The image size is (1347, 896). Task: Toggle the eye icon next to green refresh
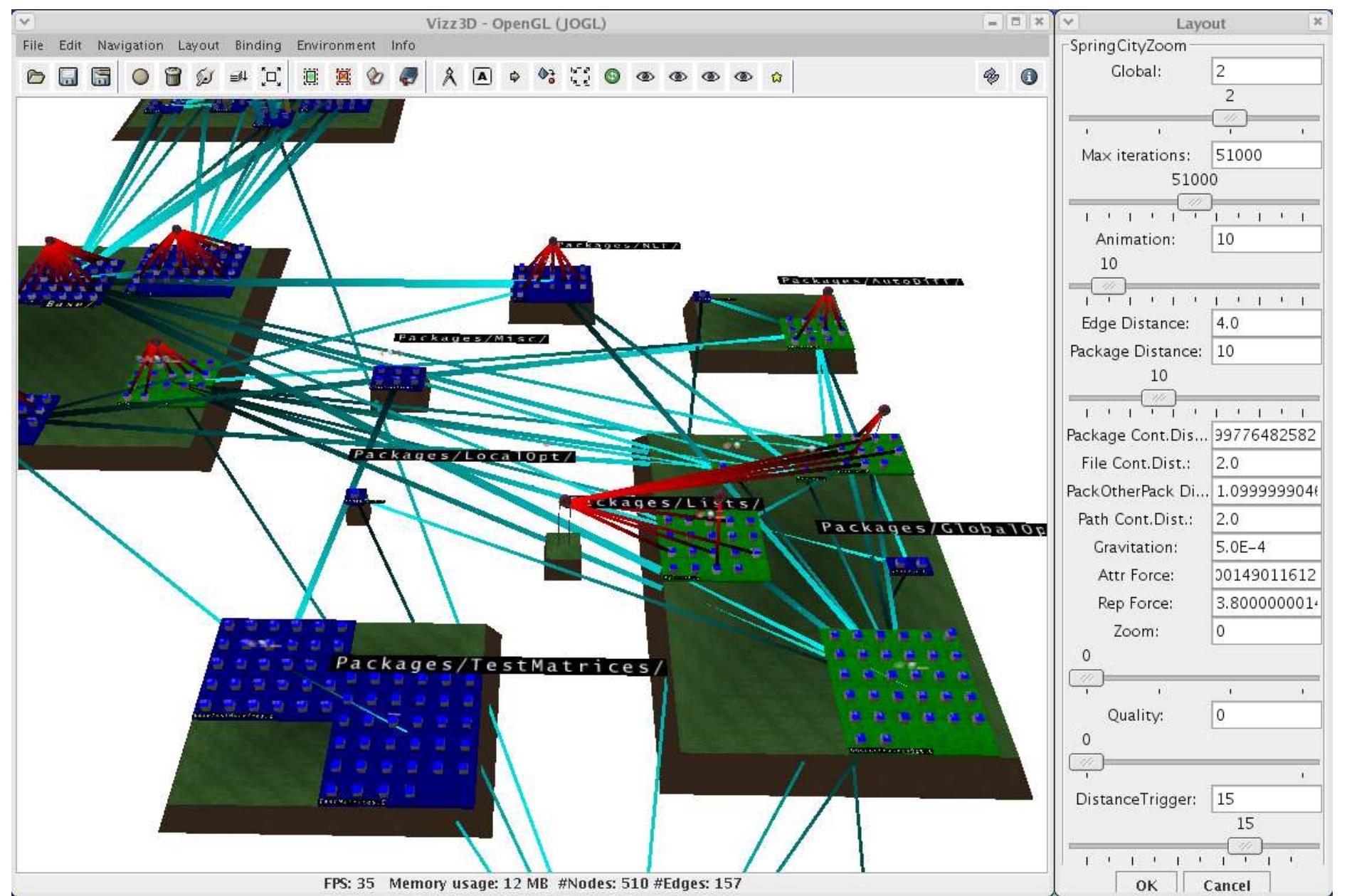645,76
